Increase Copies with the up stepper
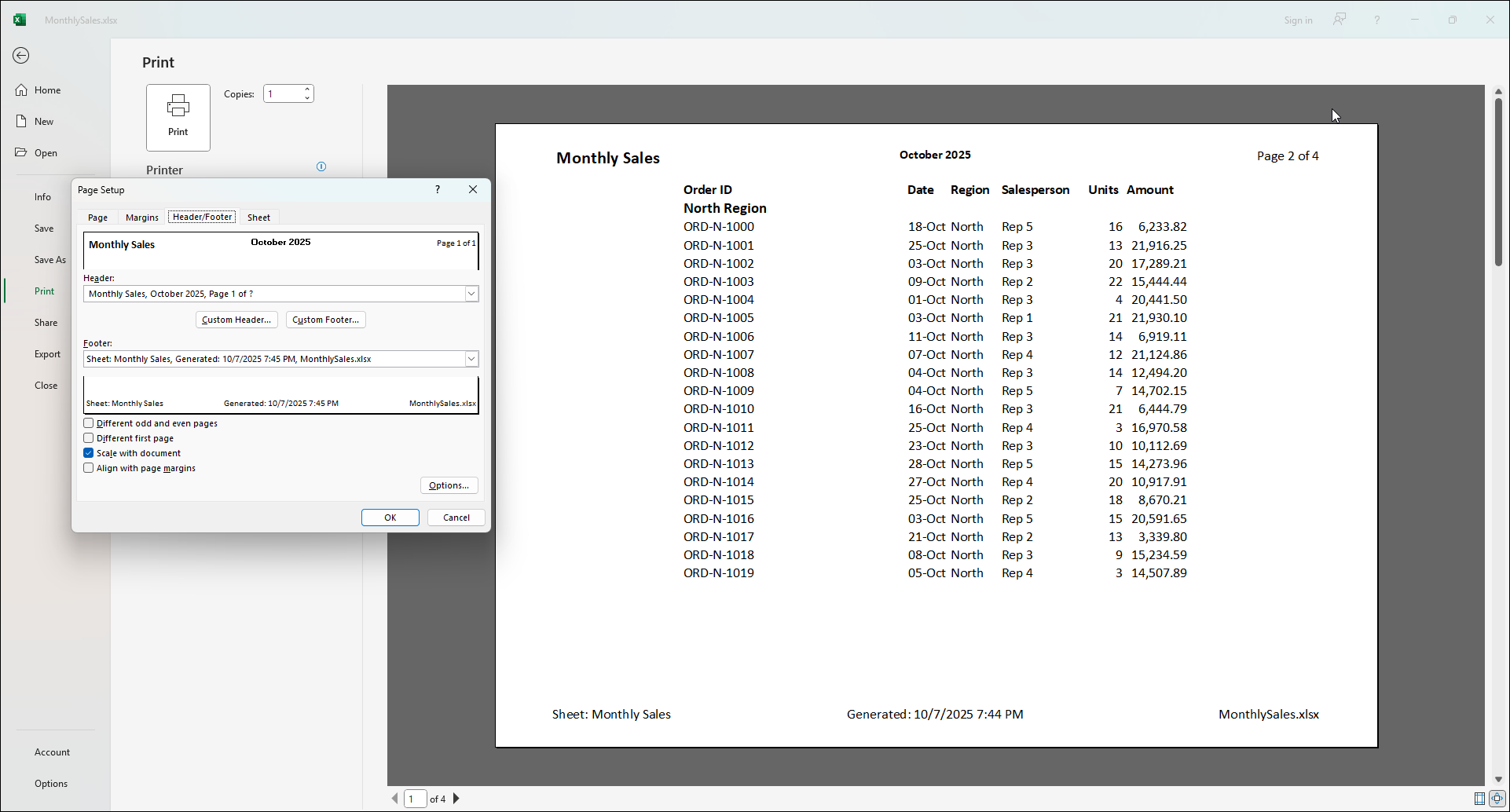 click(306, 89)
